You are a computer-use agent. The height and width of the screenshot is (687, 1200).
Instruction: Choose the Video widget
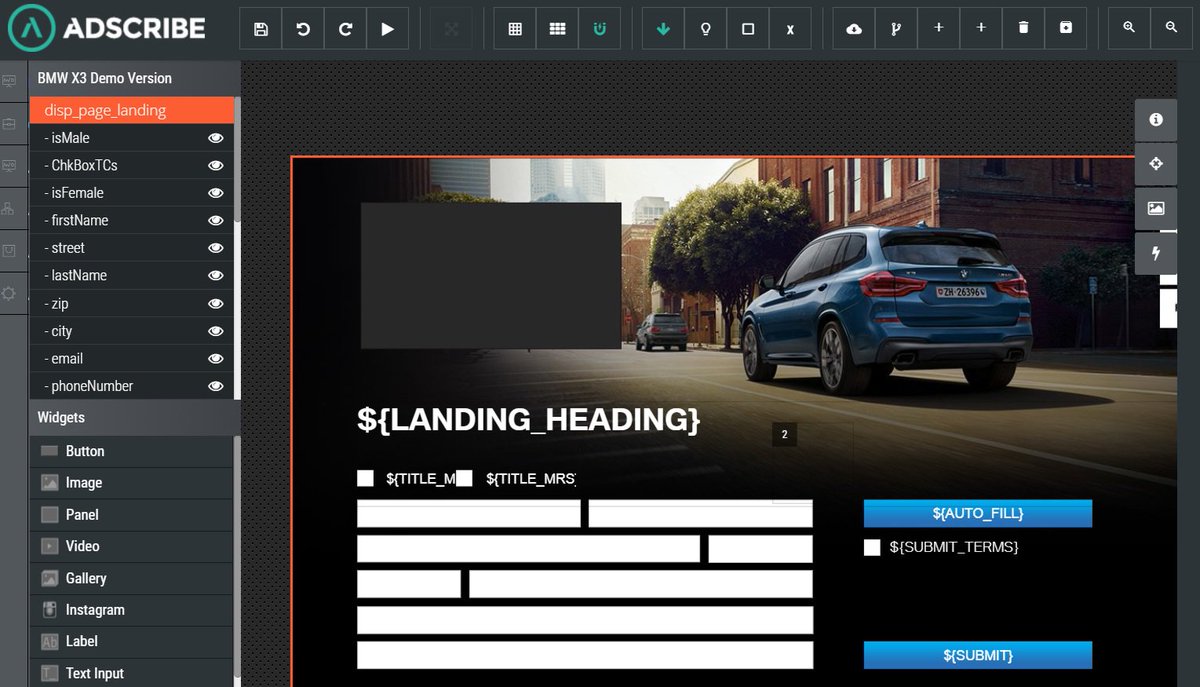click(131, 546)
